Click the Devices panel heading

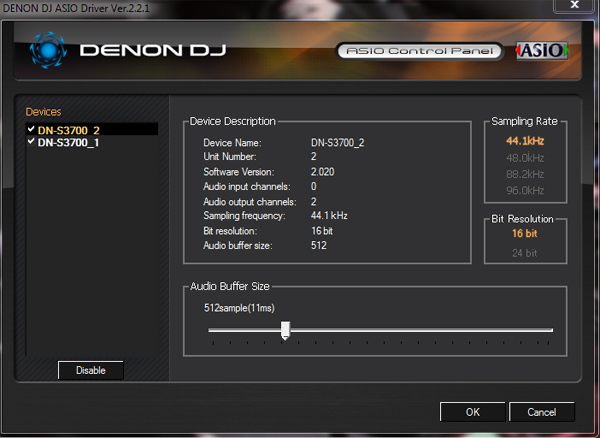[43, 112]
